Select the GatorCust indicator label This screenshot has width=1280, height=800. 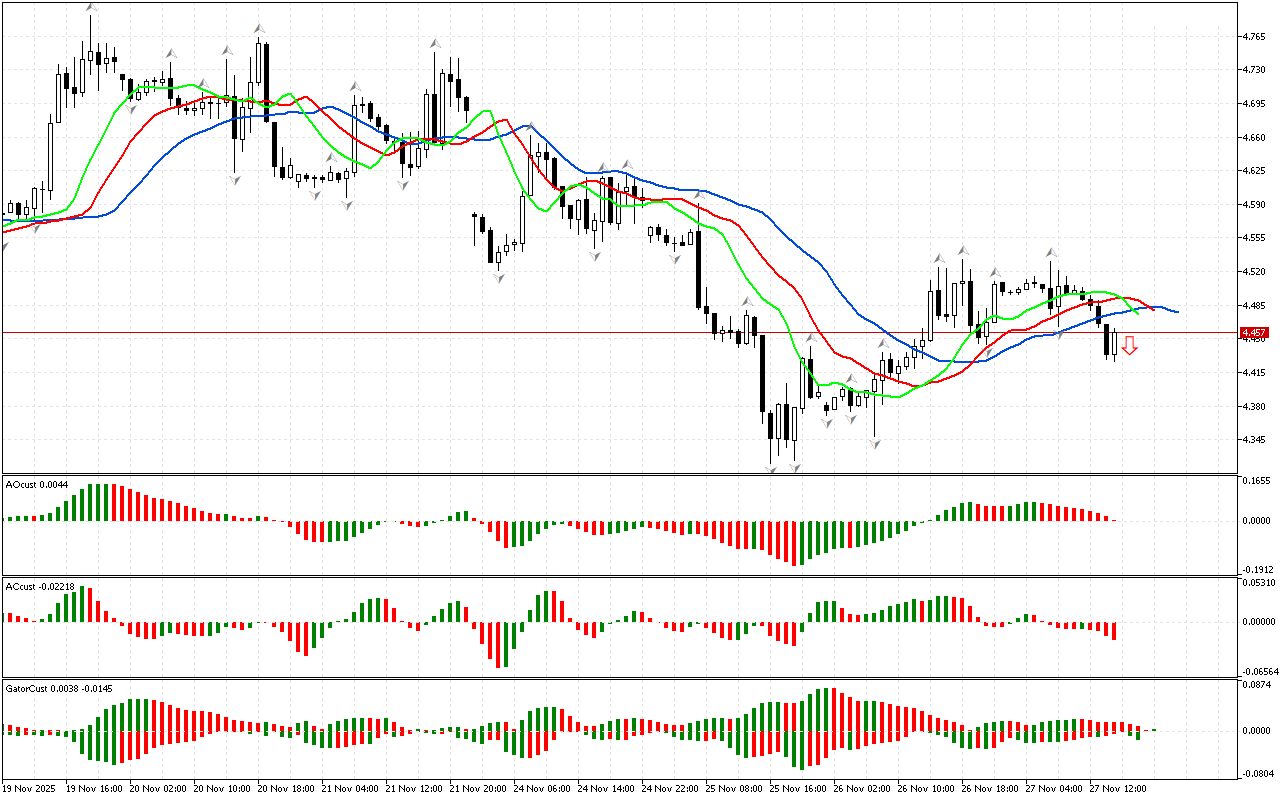click(x=31, y=689)
